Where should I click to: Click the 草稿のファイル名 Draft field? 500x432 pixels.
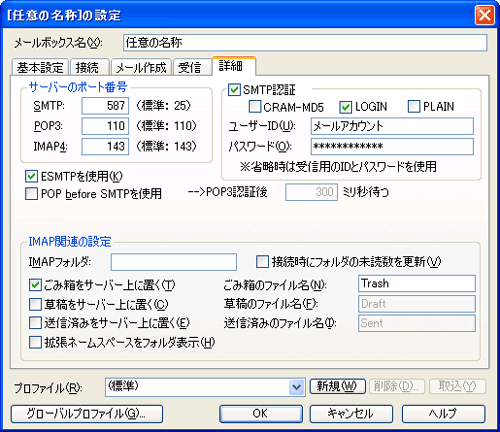417,304
